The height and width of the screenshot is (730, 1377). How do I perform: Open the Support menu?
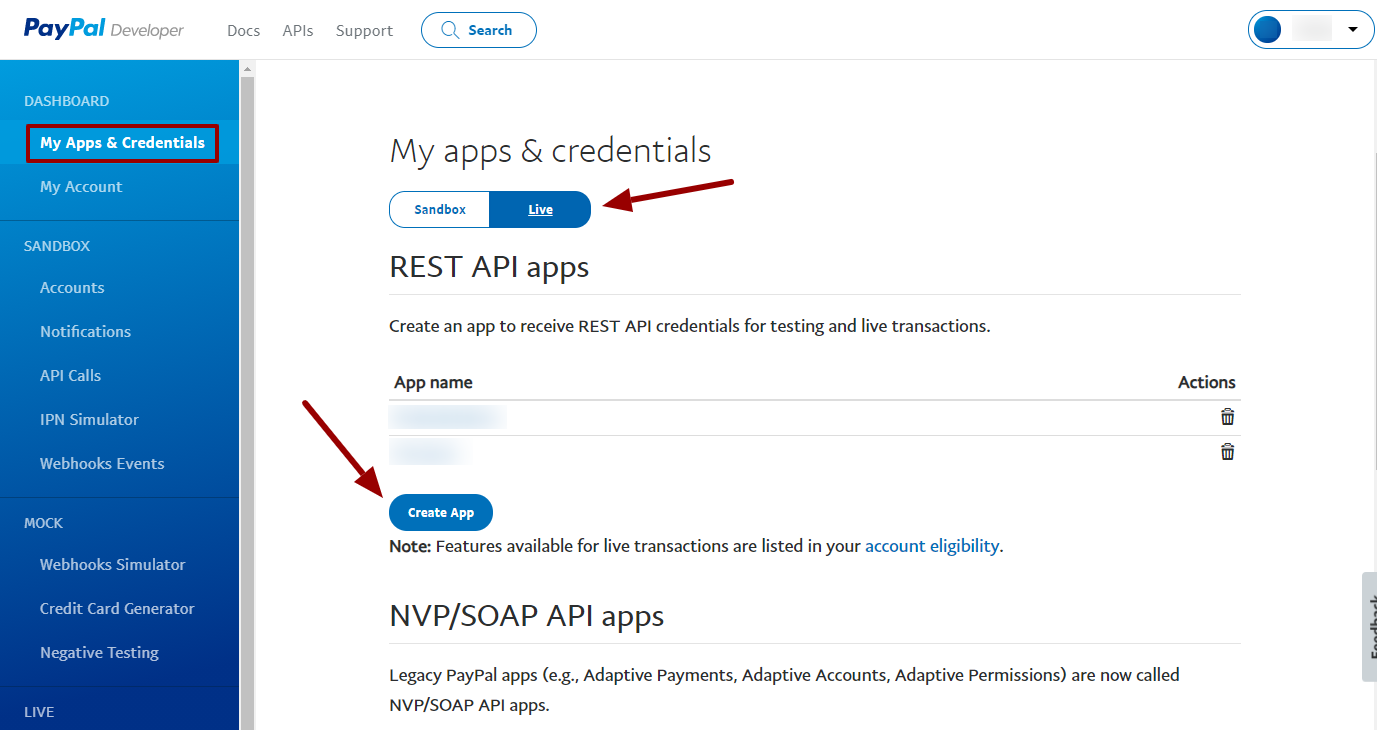coord(364,31)
